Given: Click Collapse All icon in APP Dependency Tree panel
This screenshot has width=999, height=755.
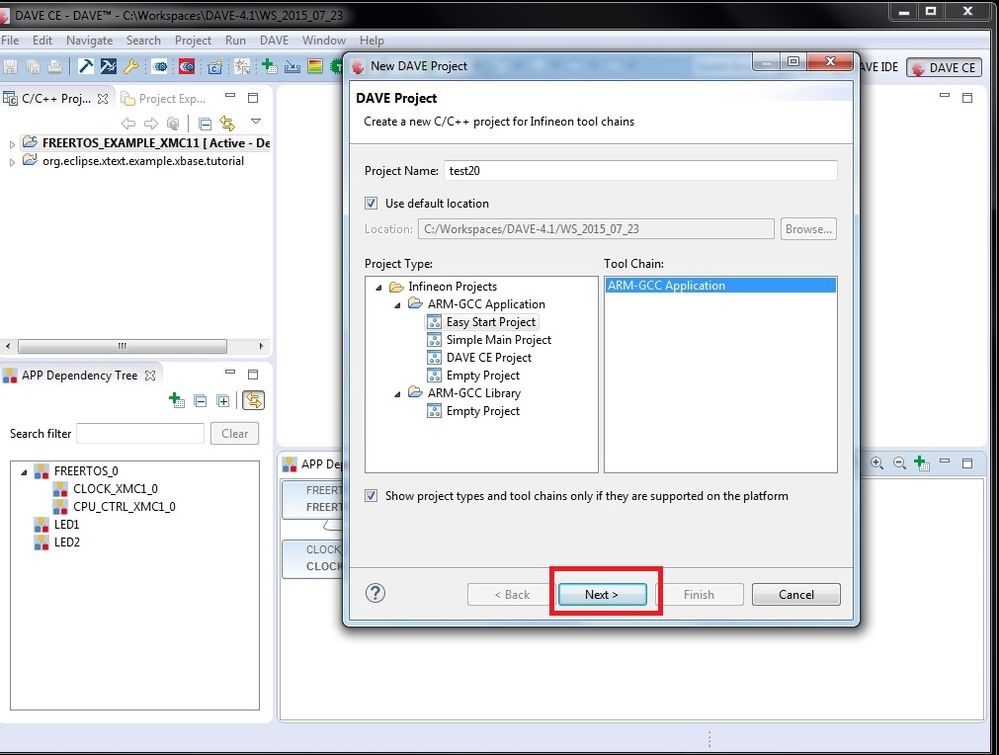Looking at the screenshot, I should point(200,401).
